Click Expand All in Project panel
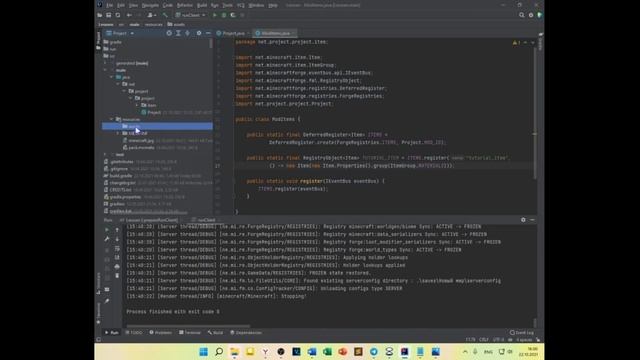This screenshot has width=640, height=360. (x=178, y=33)
